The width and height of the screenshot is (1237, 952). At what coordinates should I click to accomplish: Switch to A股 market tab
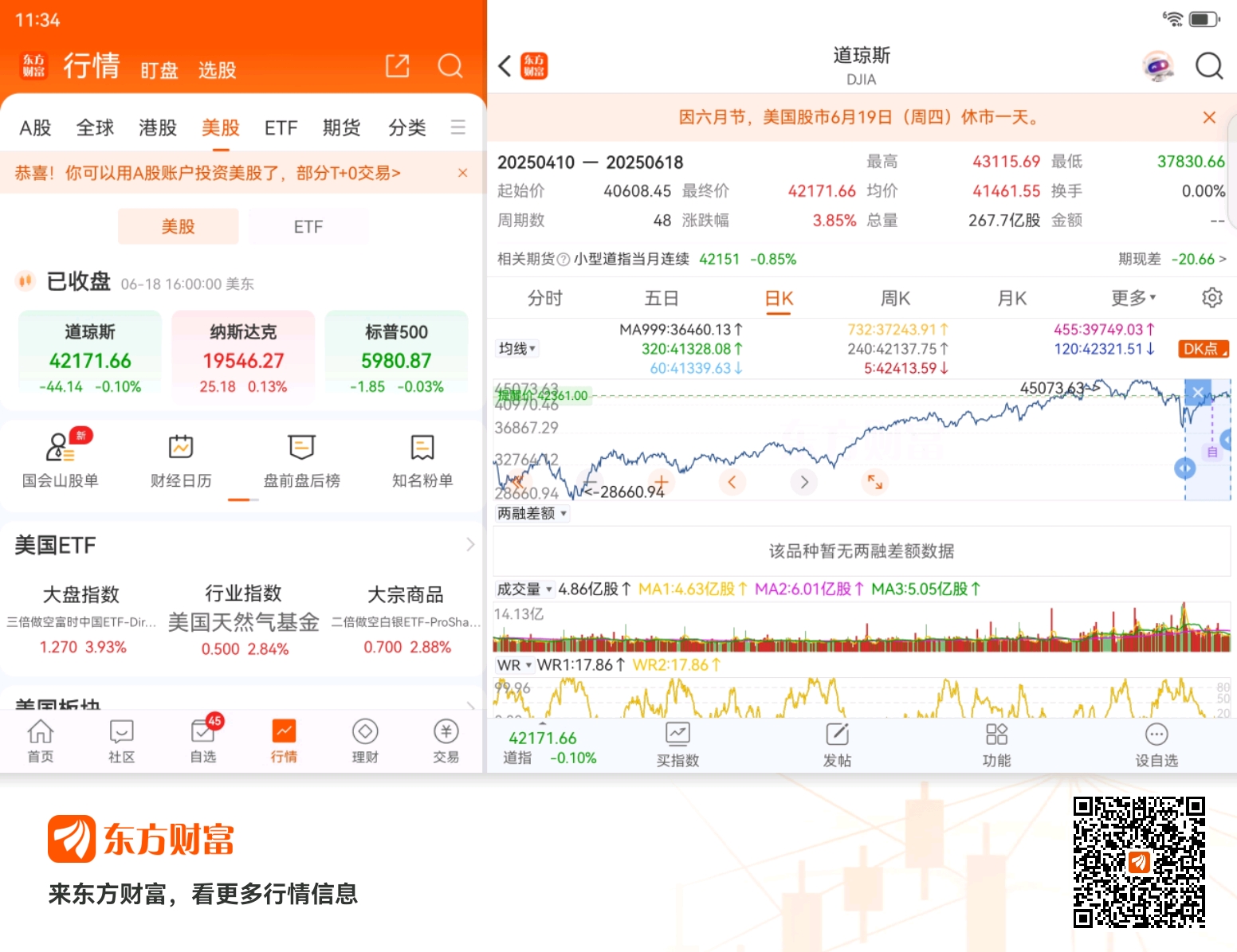pos(36,127)
